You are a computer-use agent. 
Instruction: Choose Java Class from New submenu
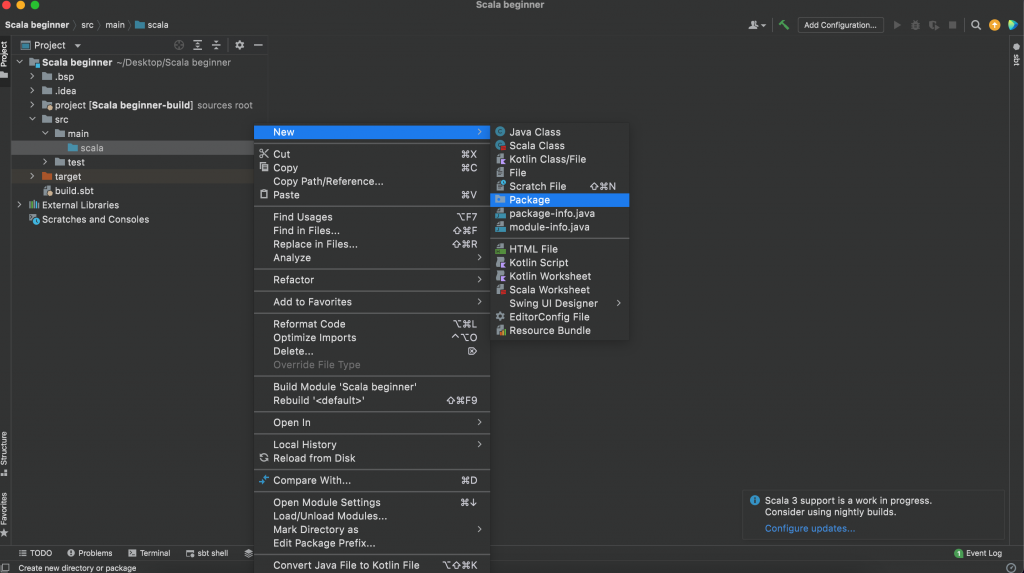pos(560,132)
